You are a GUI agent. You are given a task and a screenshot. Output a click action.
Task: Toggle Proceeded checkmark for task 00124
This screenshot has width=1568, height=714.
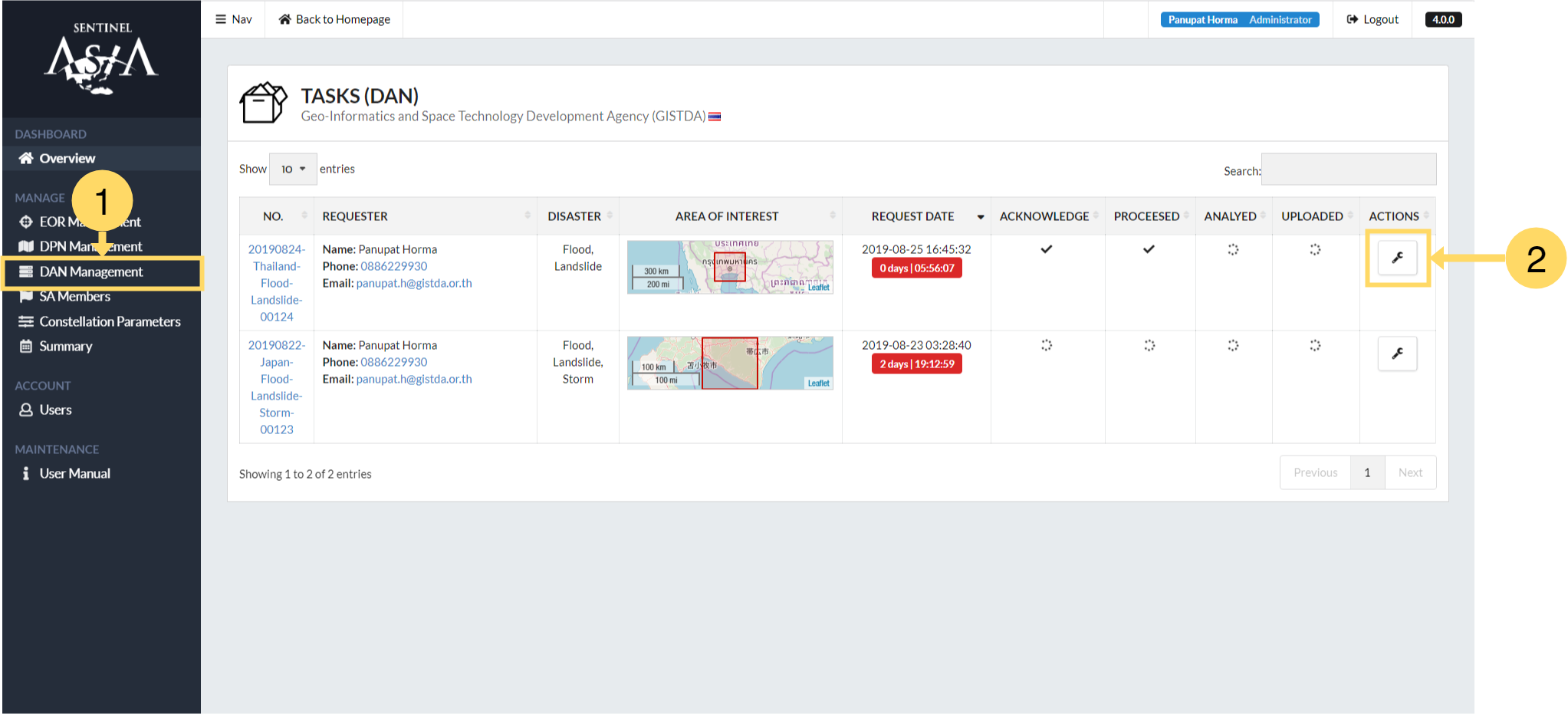[x=1149, y=249]
